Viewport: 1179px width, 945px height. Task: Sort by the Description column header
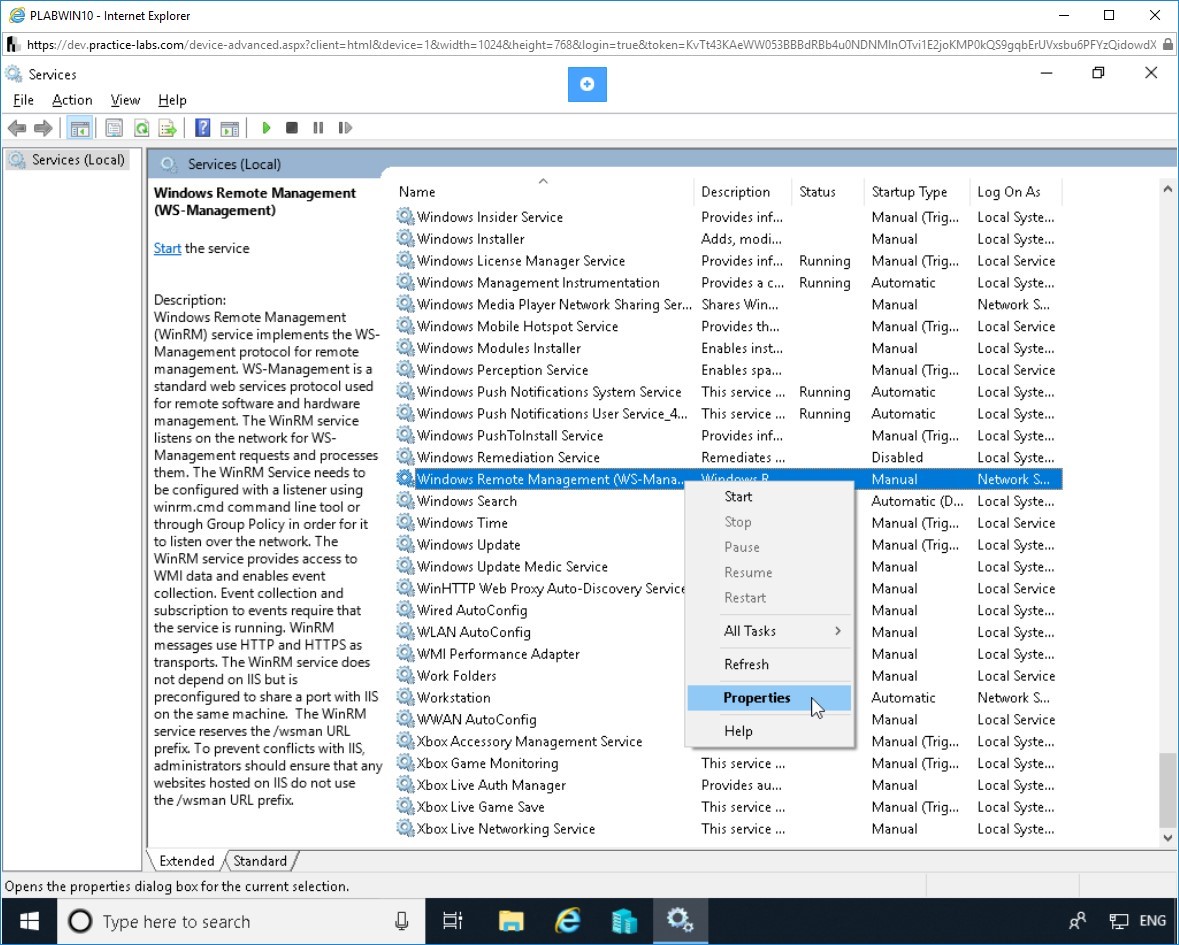742,192
